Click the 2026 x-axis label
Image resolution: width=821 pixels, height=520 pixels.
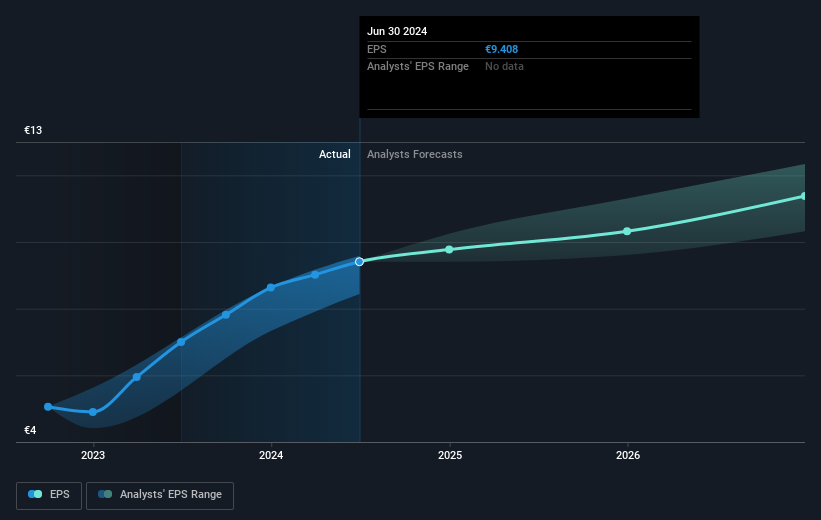628,455
